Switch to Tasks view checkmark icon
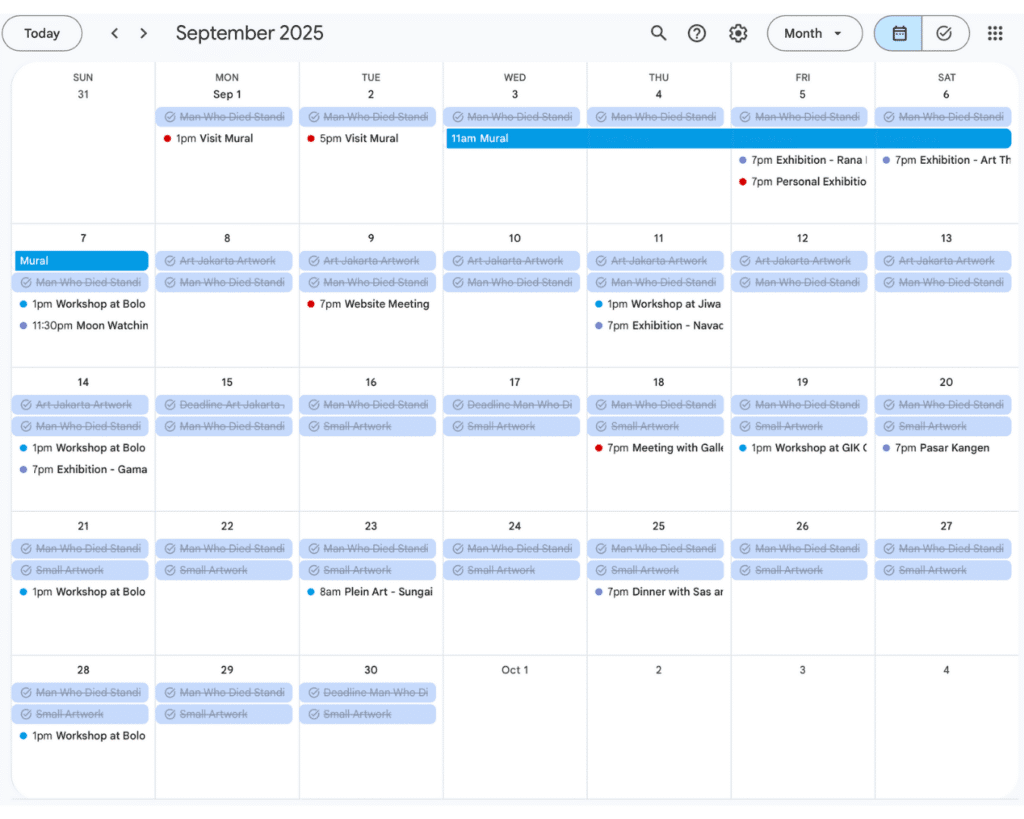Viewport: 1024px width, 819px height. 945,33
